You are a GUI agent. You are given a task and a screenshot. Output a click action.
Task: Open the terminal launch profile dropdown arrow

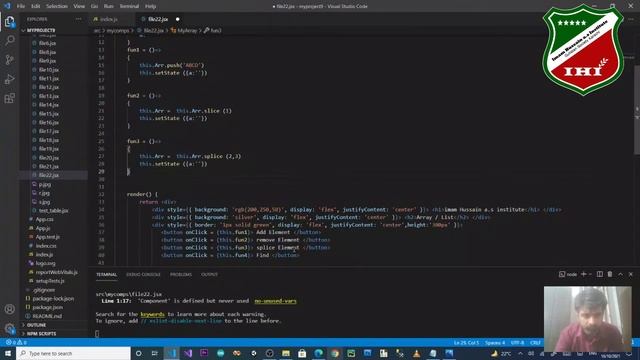pyautogui.click(x=590, y=274)
